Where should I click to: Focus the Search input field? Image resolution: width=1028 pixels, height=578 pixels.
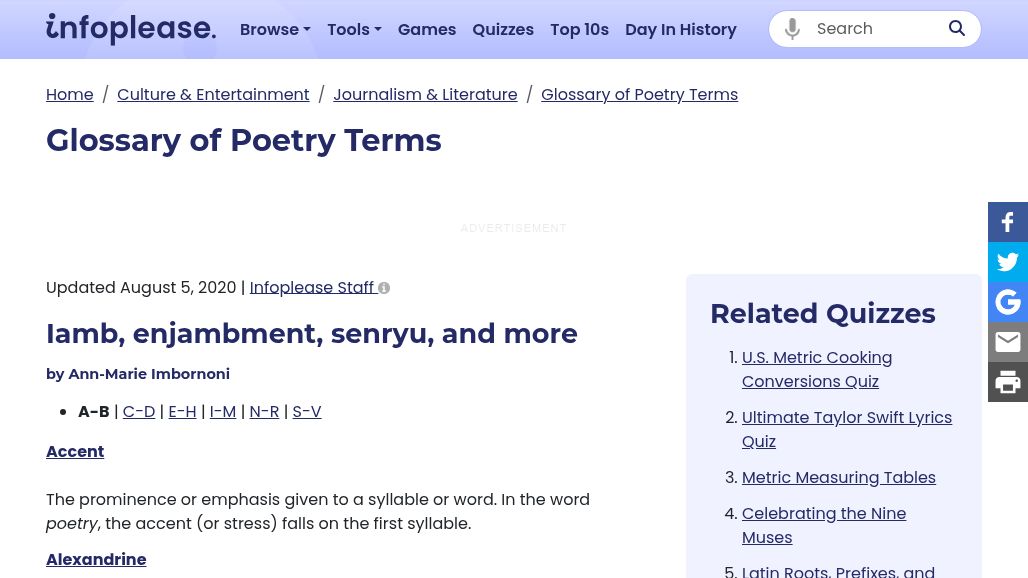pos(875,29)
